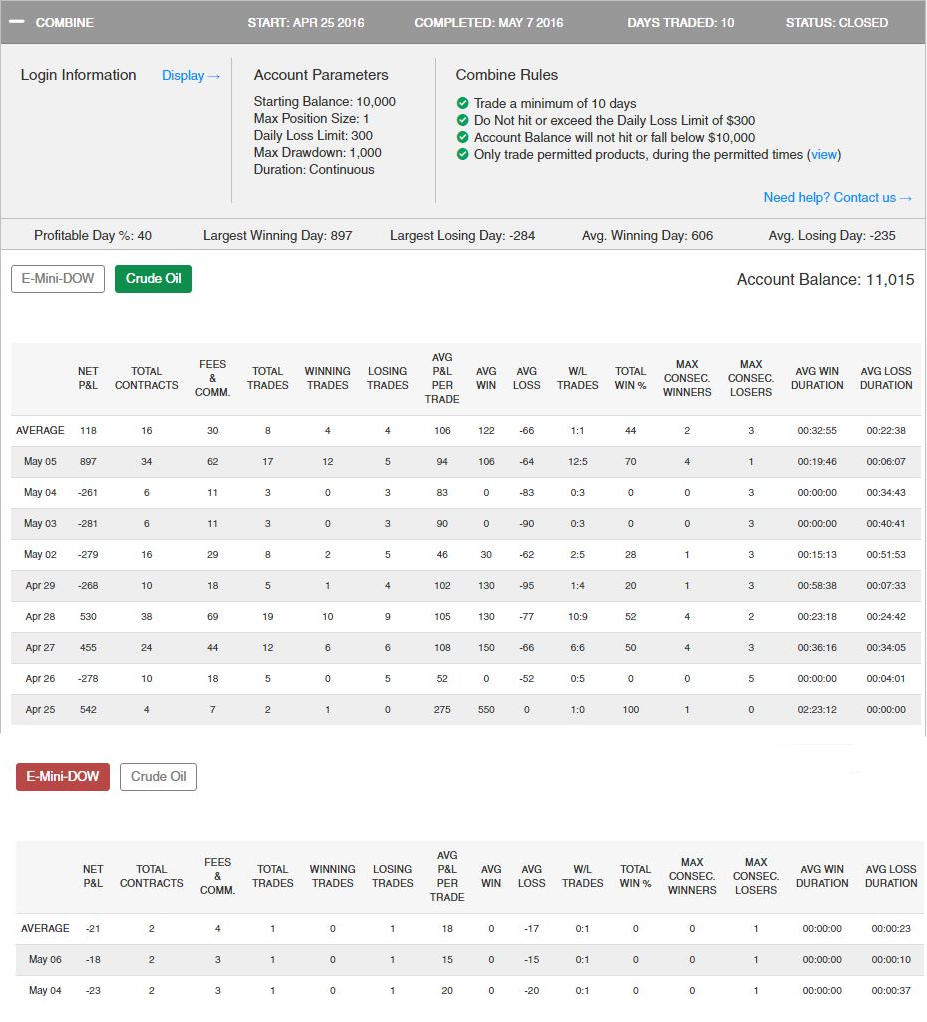Screen dimensions: 927x1022
Task: Select the green Crude Oil tab
Action: [153, 278]
